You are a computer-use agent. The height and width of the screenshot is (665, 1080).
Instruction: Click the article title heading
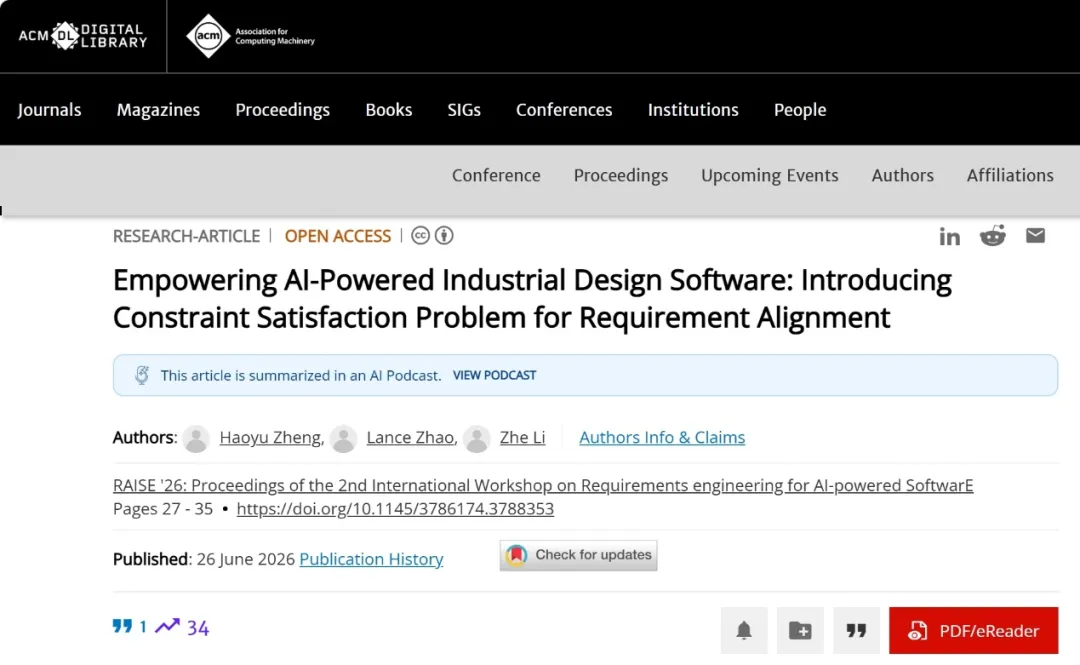pos(532,298)
